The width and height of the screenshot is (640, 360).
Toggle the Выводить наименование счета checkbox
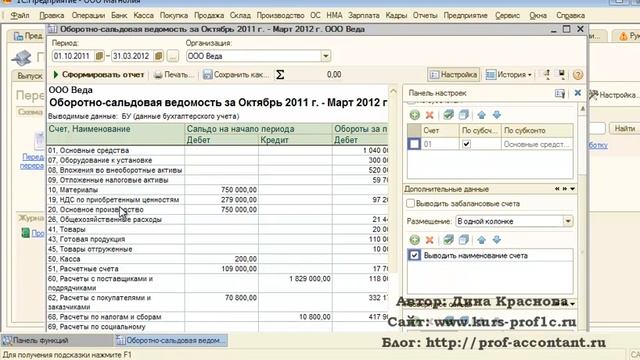pyautogui.click(x=414, y=256)
